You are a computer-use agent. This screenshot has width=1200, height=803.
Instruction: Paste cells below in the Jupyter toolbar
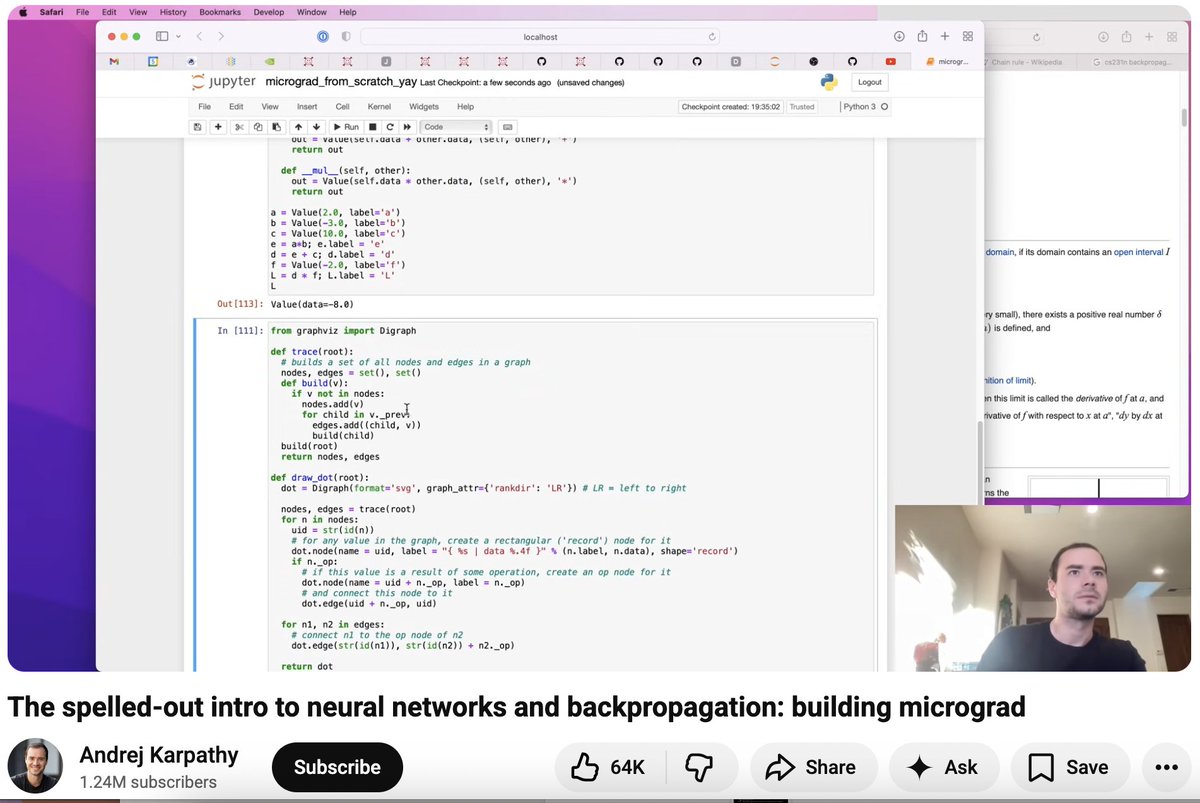[275, 127]
